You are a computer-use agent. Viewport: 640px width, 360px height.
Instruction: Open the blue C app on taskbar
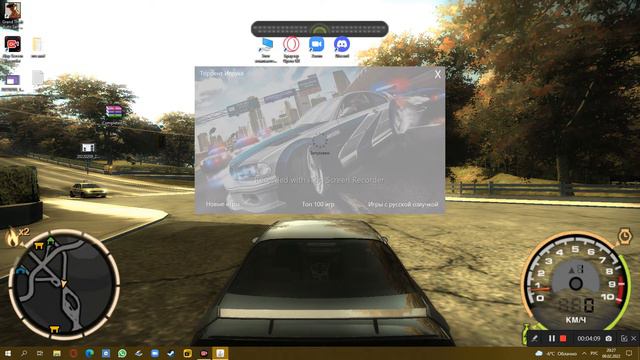pyautogui.click(x=106, y=353)
